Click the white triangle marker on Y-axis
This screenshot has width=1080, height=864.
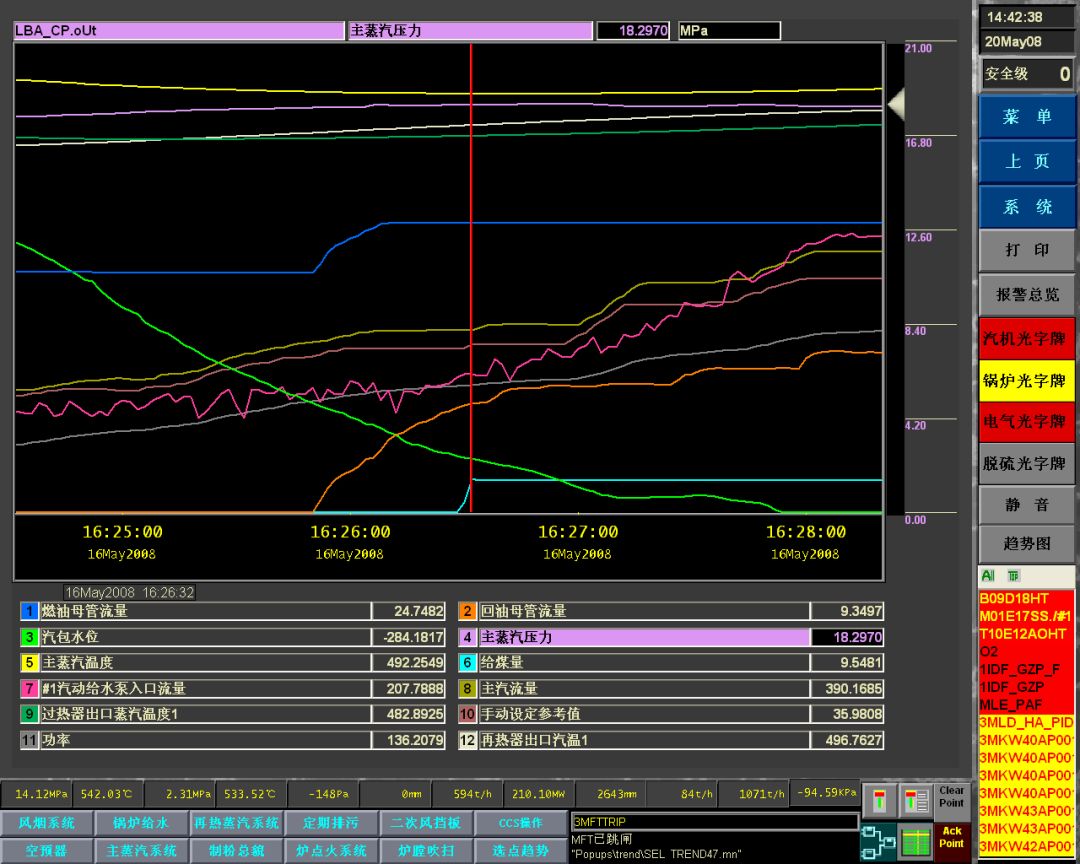point(895,104)
